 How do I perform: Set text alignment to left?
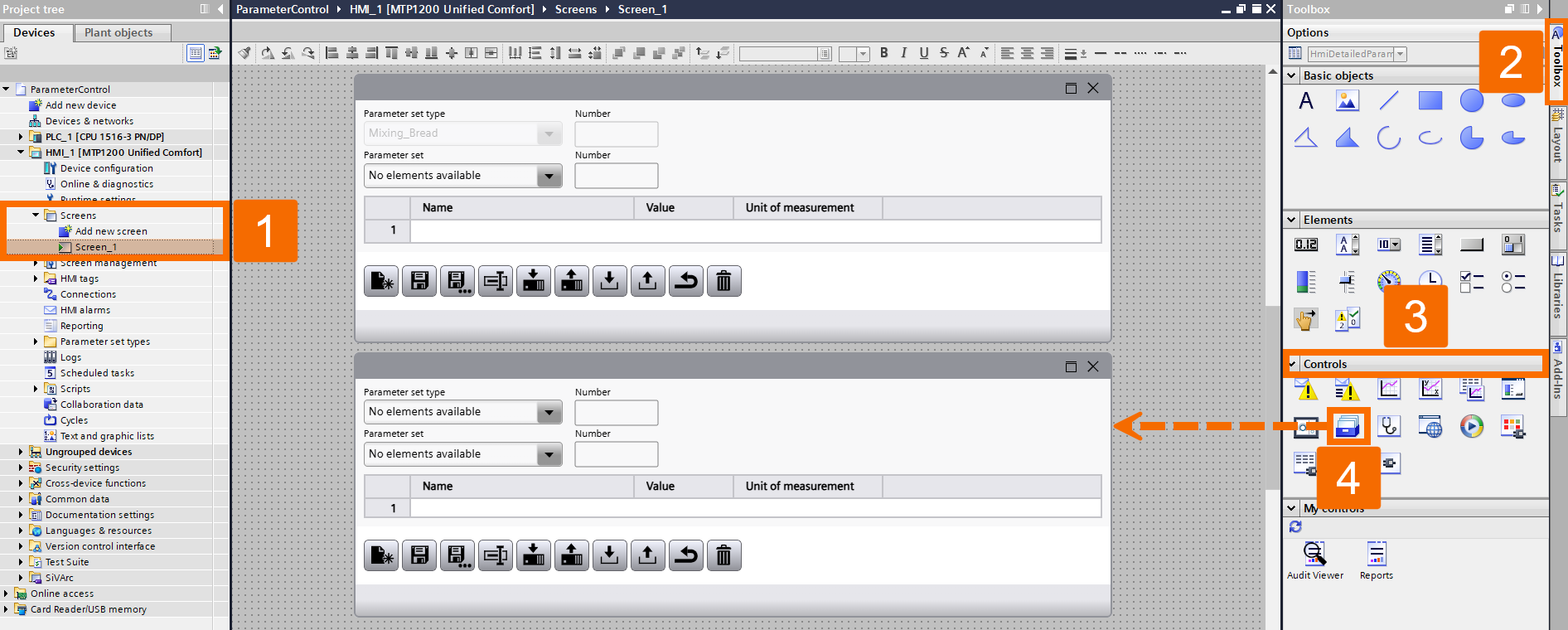(x=1007, y=53)
